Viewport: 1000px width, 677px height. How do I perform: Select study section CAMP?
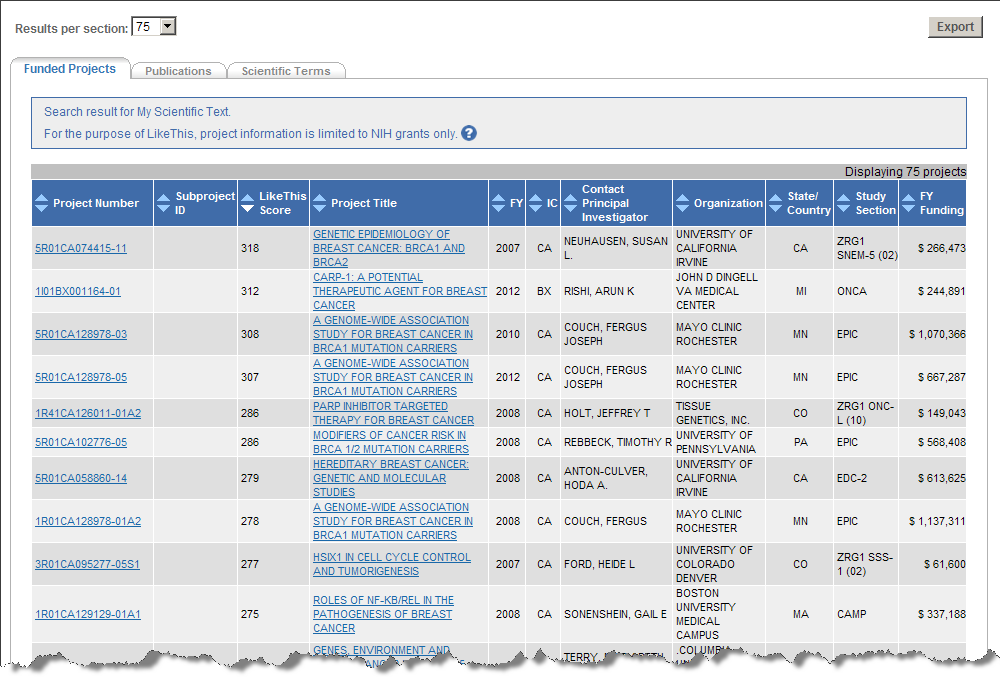click(851, 614)
